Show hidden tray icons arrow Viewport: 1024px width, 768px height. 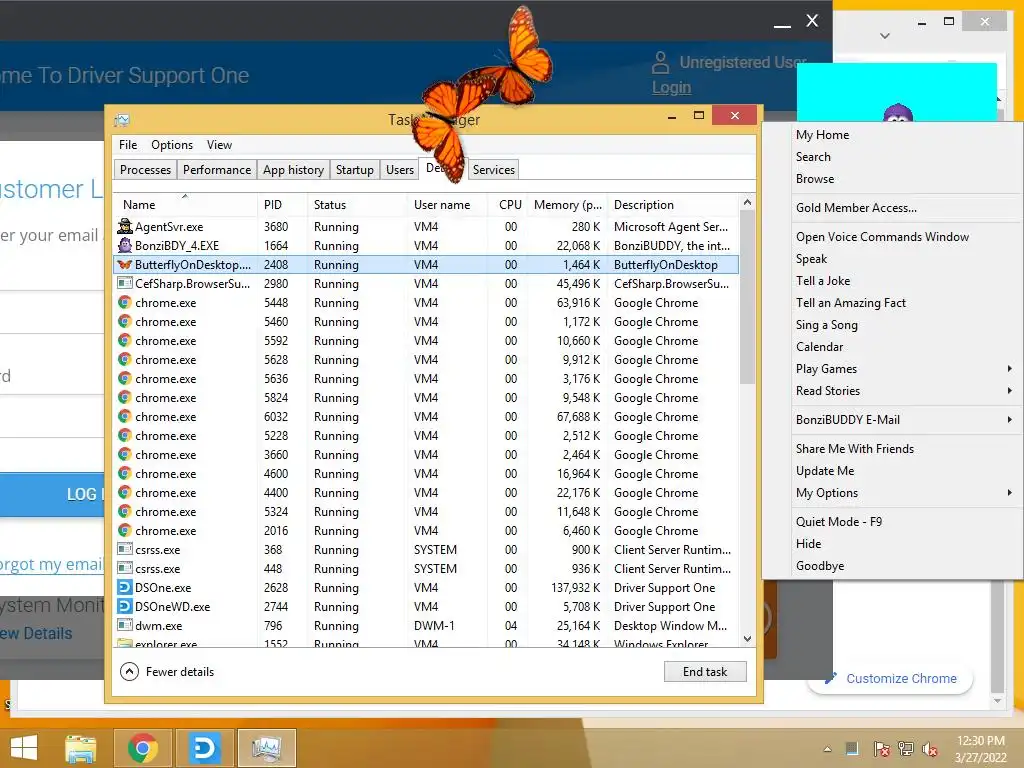click(x=827, y=749)
